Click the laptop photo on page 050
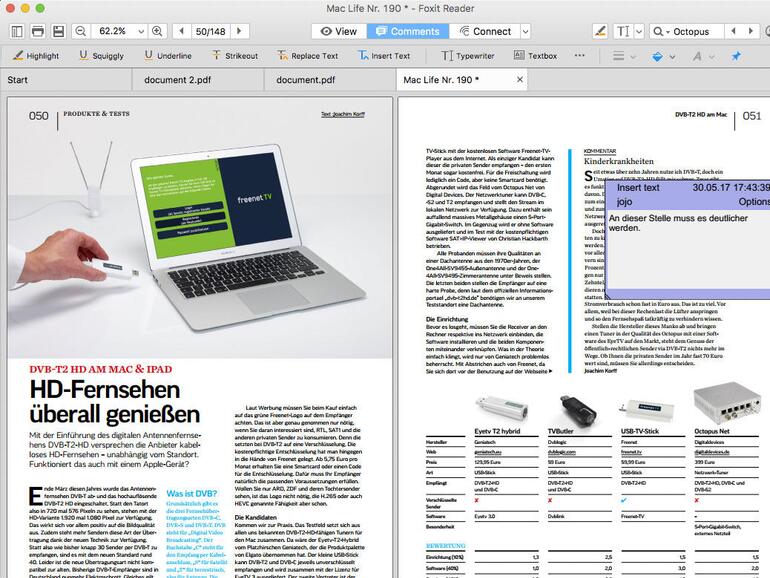This screenshot has width=770, height=578. [x=199, y=228]
